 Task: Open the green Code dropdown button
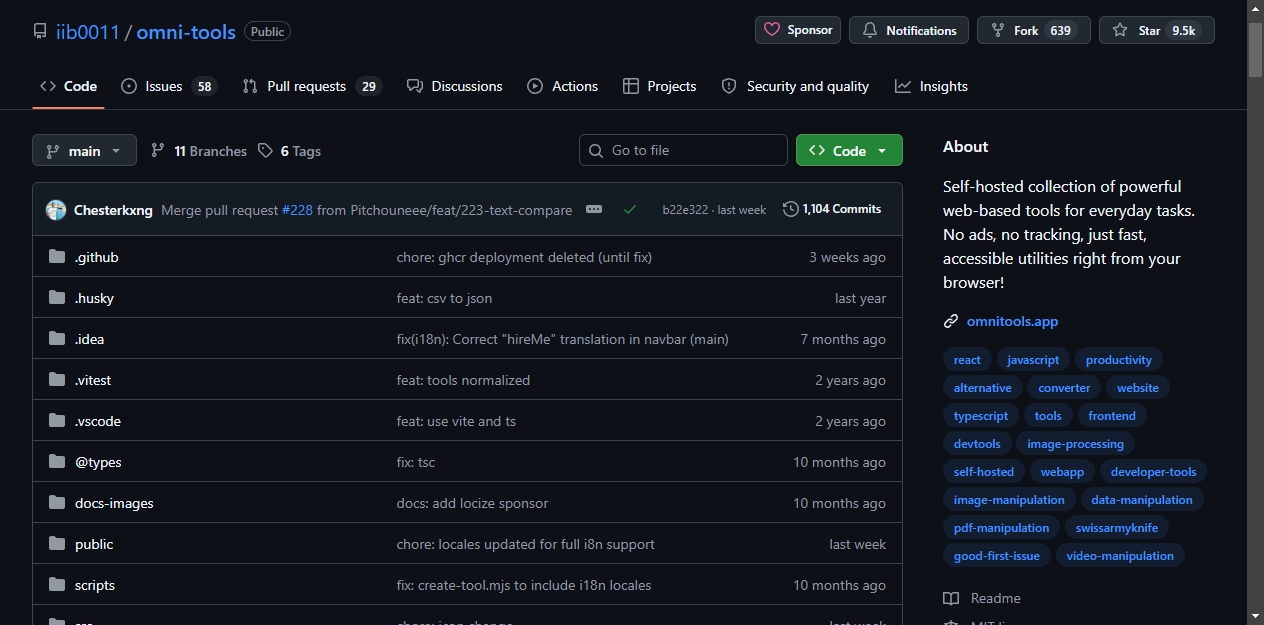point(849,150)
